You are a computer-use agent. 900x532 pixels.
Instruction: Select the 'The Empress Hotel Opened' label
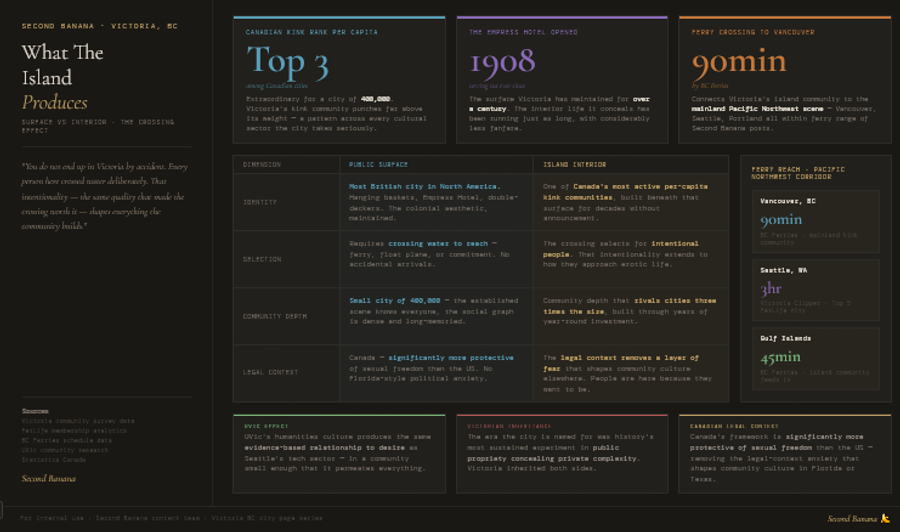pyautogui.click(x=523, y=32)
